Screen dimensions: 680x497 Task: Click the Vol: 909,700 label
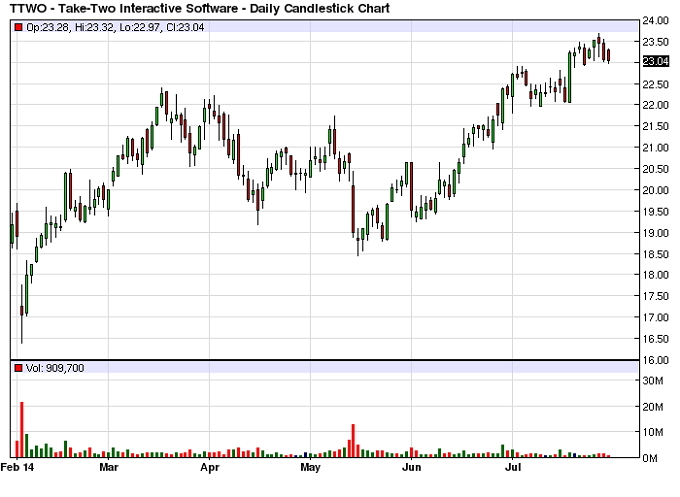click(55, 368)
